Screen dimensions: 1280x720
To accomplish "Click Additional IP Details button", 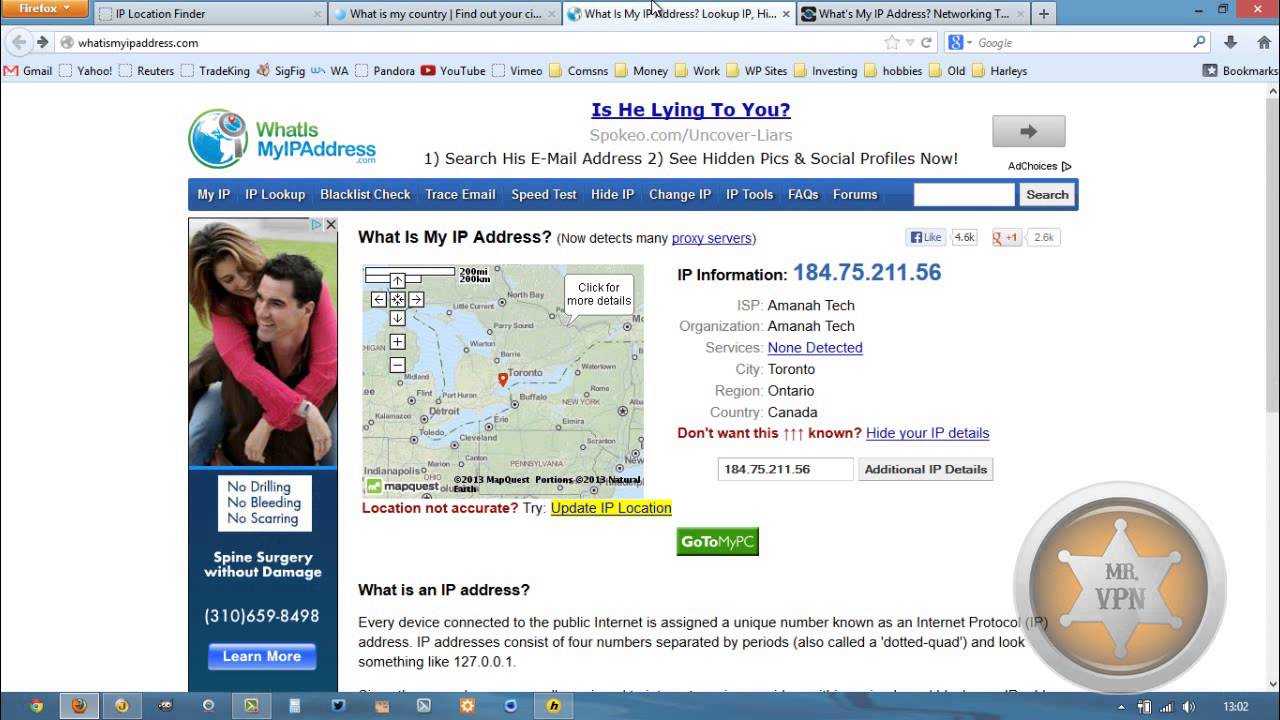I will click(x=926, y=469).
